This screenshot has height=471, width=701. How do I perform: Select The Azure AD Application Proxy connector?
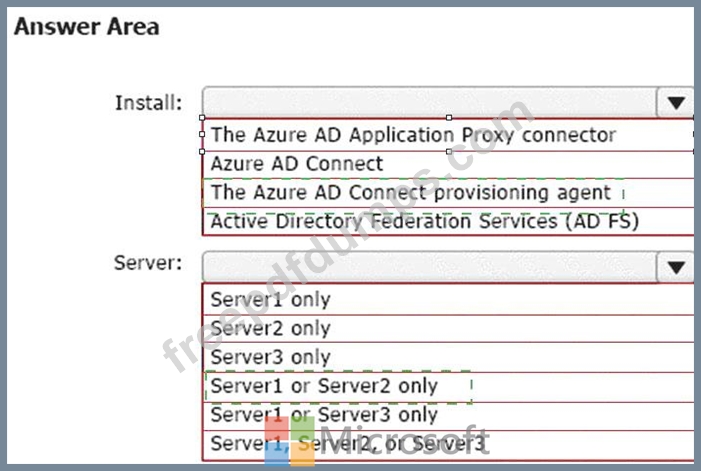[x=413, y=134]
